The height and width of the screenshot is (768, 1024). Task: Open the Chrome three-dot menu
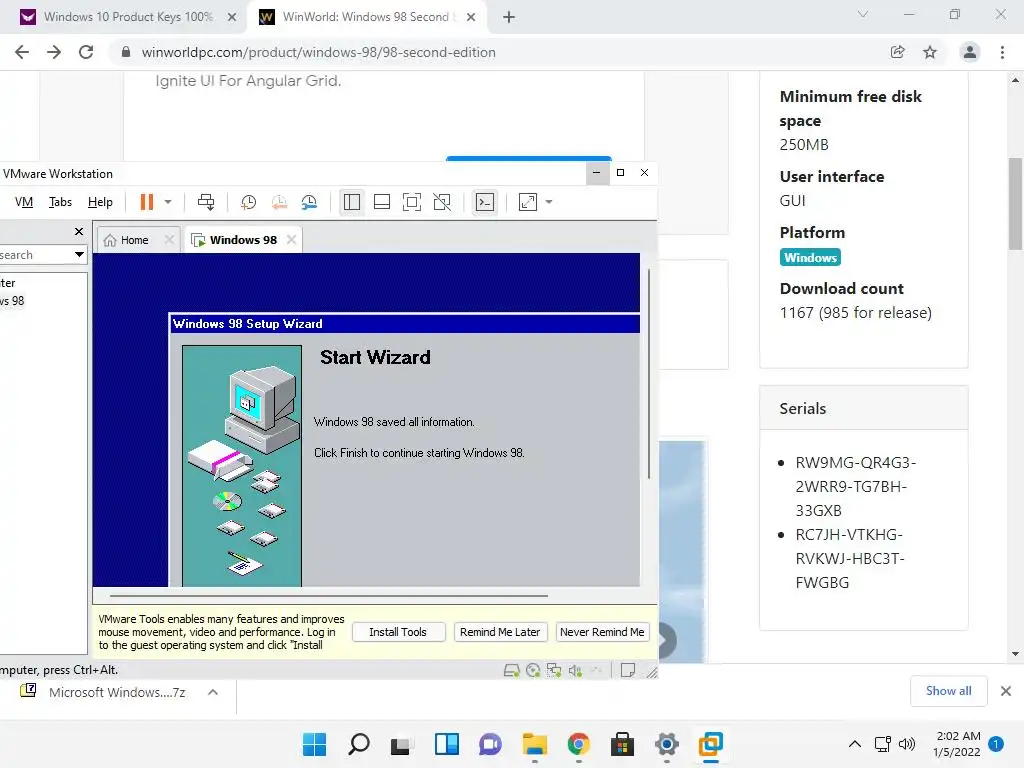pos(1002,52)
